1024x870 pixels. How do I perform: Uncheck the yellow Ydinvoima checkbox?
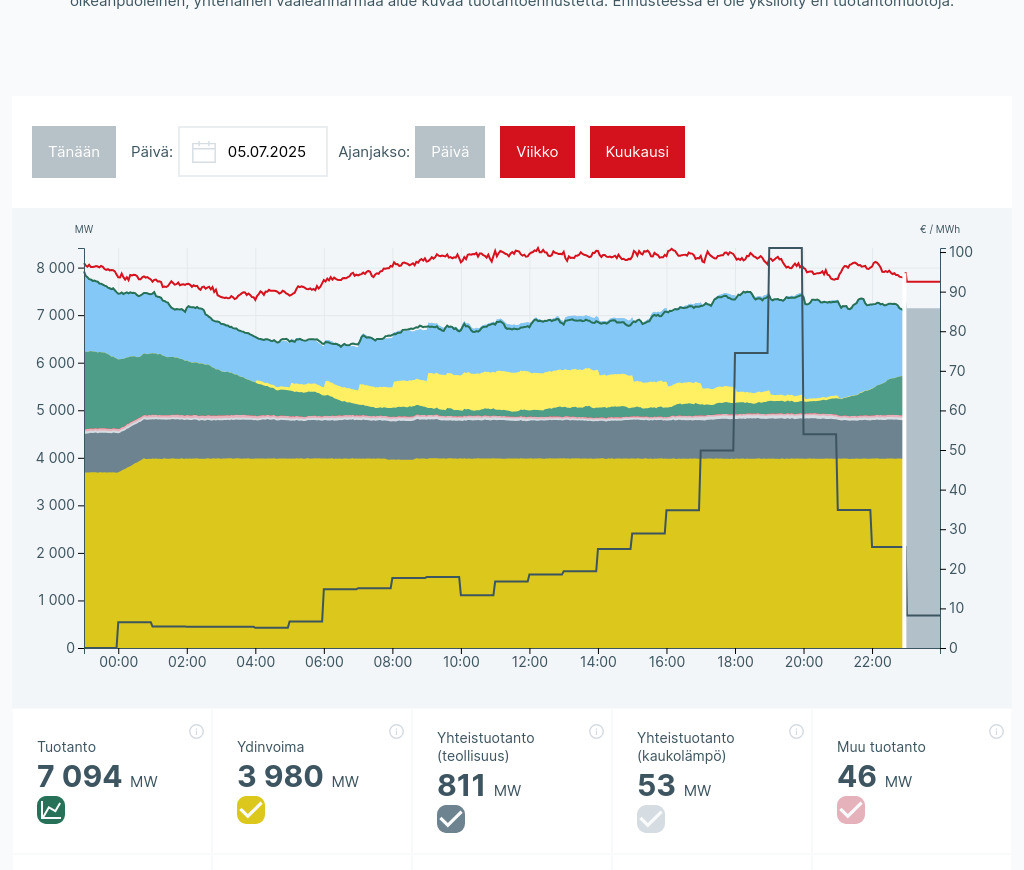click(251, 810)
